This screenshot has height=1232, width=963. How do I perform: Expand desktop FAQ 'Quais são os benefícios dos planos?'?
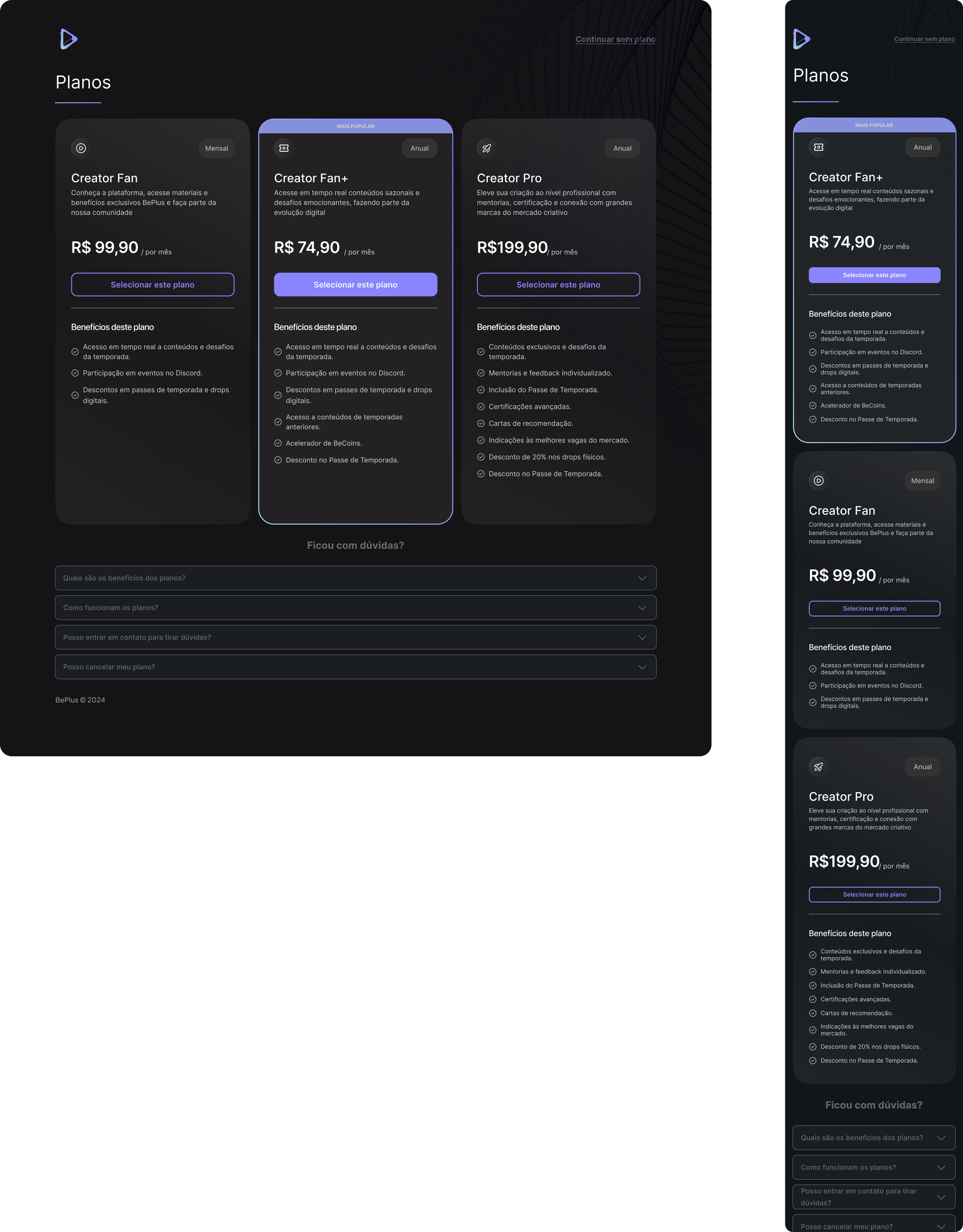coord(356,578)
